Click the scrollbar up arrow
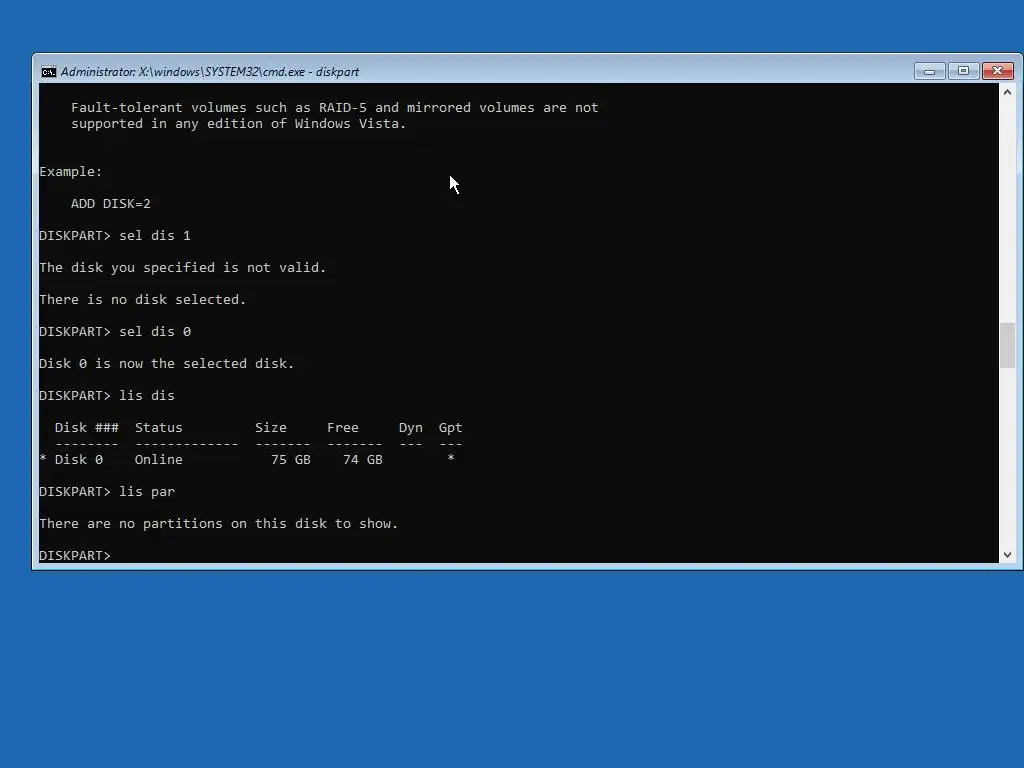 [1007, 92]
